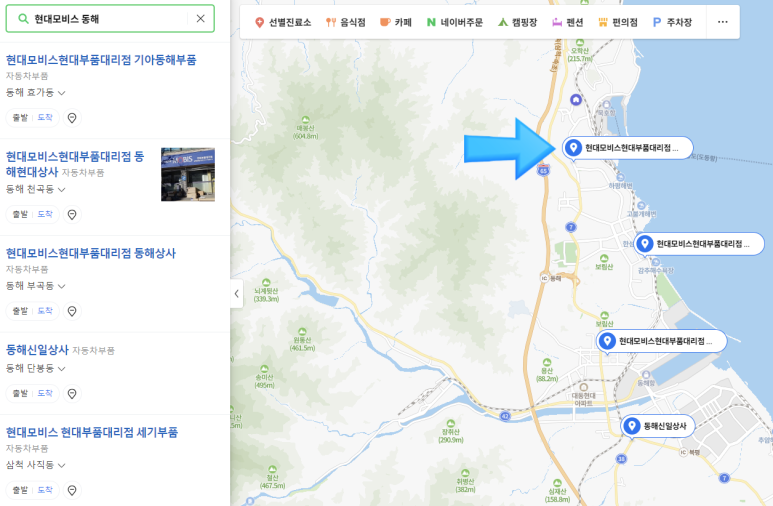773x506 pixels.
Task: Click the location pin icon under 동해현대상사
Action: [x=72, y=215]
